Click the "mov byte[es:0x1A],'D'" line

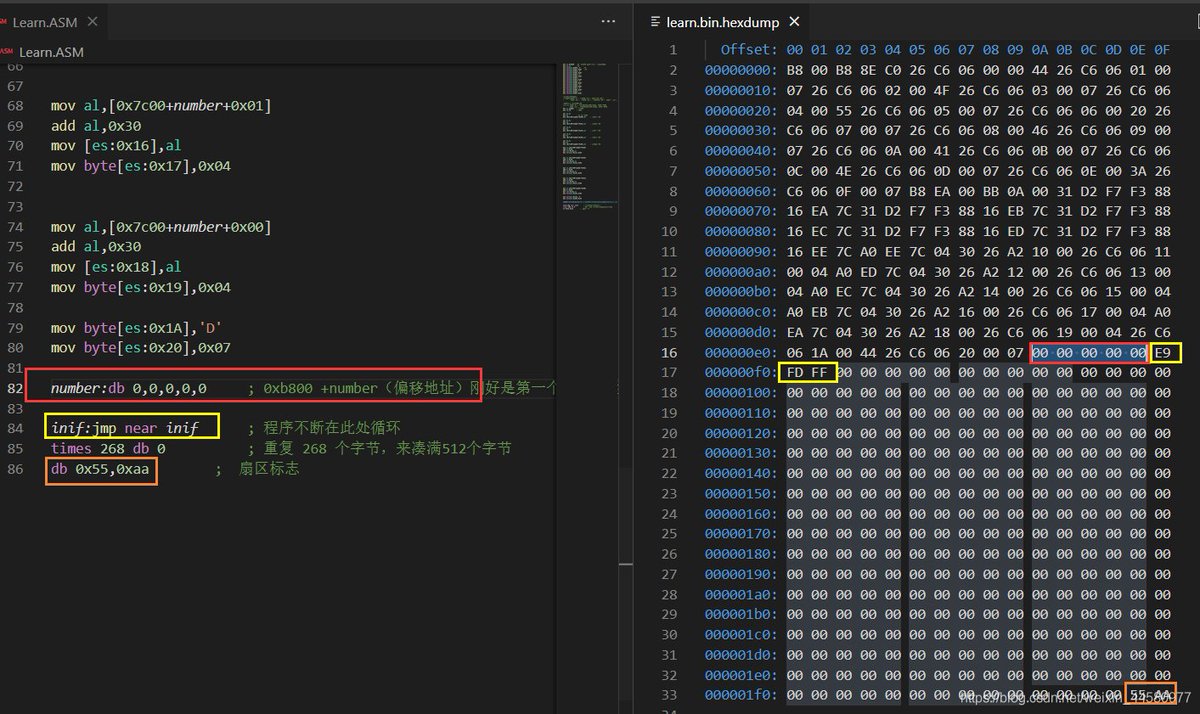[137, 327]
